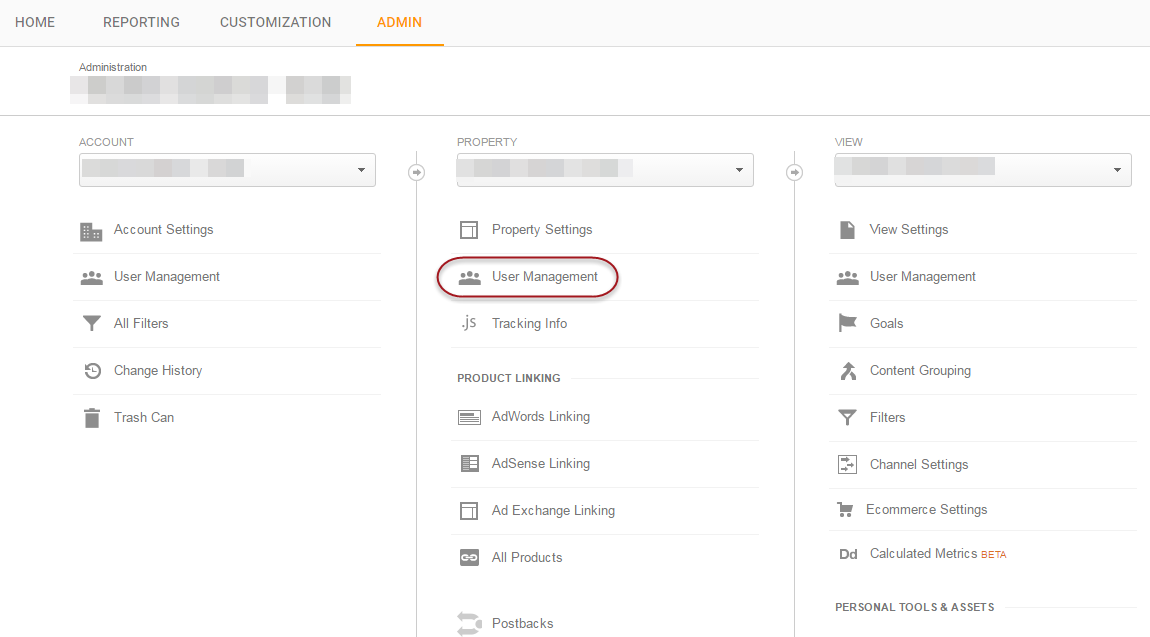
Task: Click the Trash Can icon
Action: pyautogui.click(x=91, y=418)
